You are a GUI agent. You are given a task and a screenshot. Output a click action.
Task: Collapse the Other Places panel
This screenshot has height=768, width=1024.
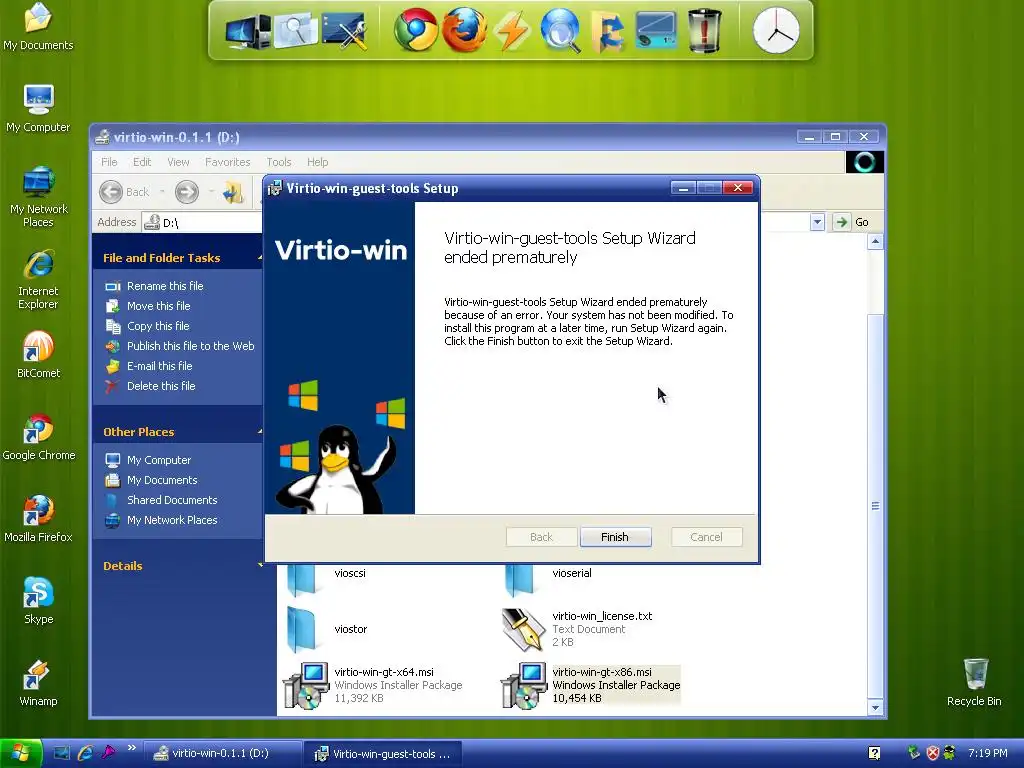(259, 432)
